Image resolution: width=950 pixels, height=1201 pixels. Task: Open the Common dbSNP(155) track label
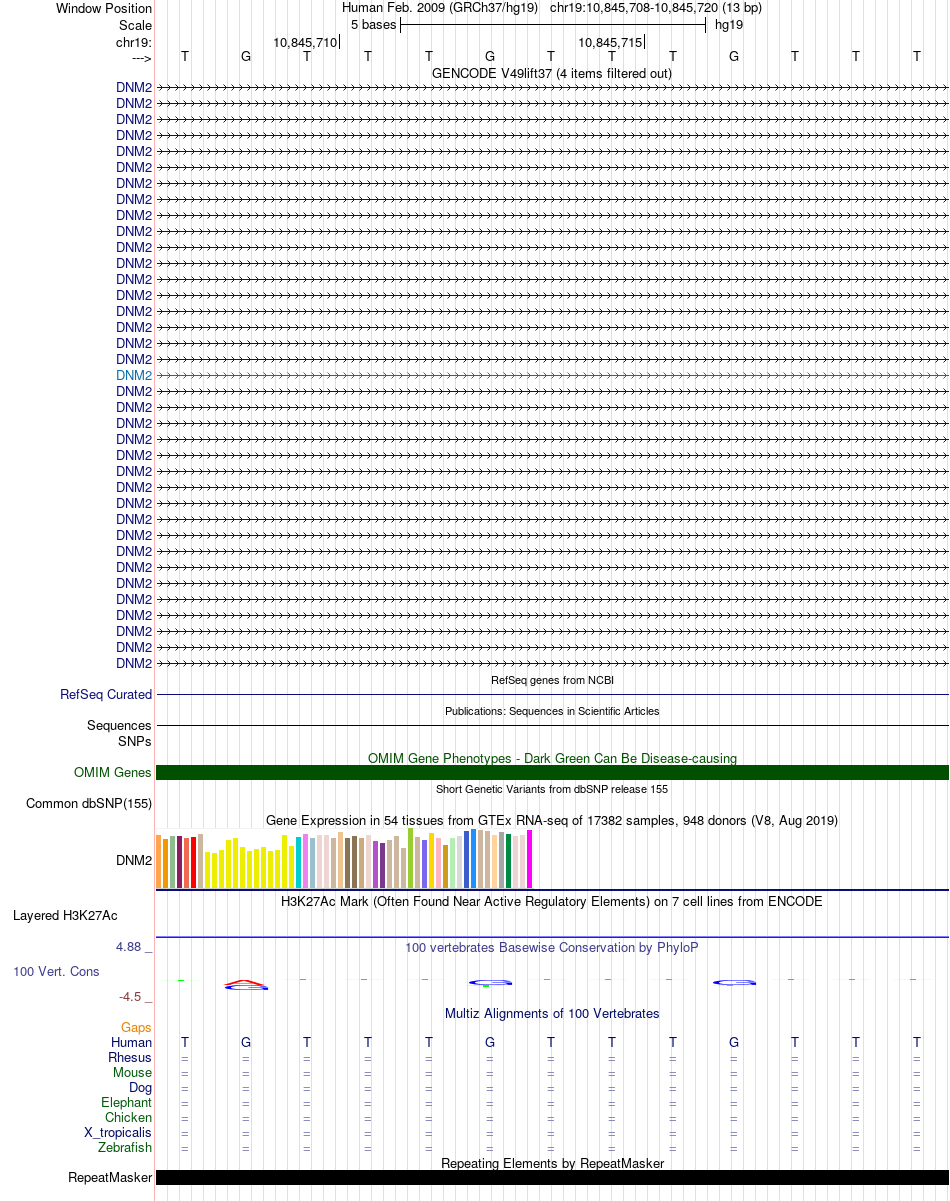[89, 804]
